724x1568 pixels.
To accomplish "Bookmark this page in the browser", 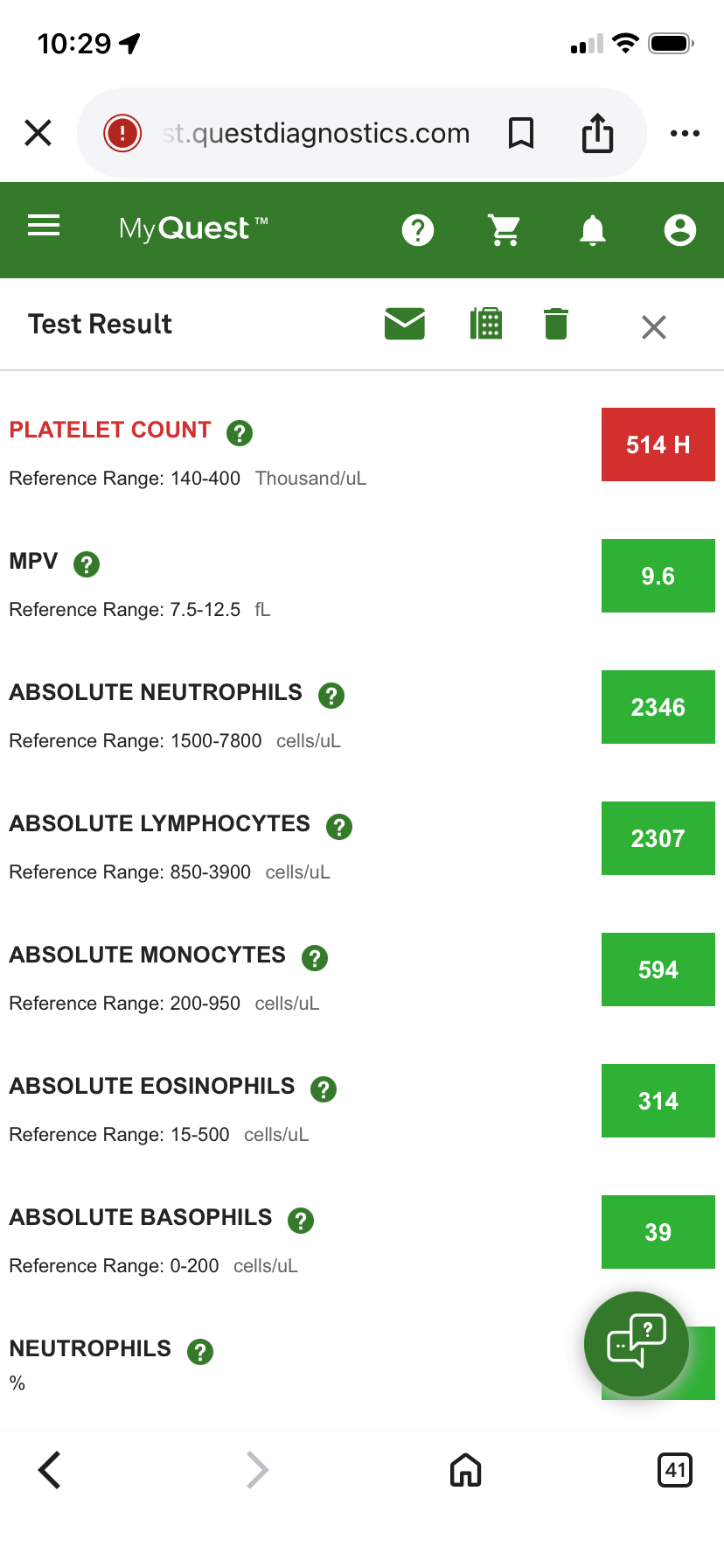I will [521, 133].
